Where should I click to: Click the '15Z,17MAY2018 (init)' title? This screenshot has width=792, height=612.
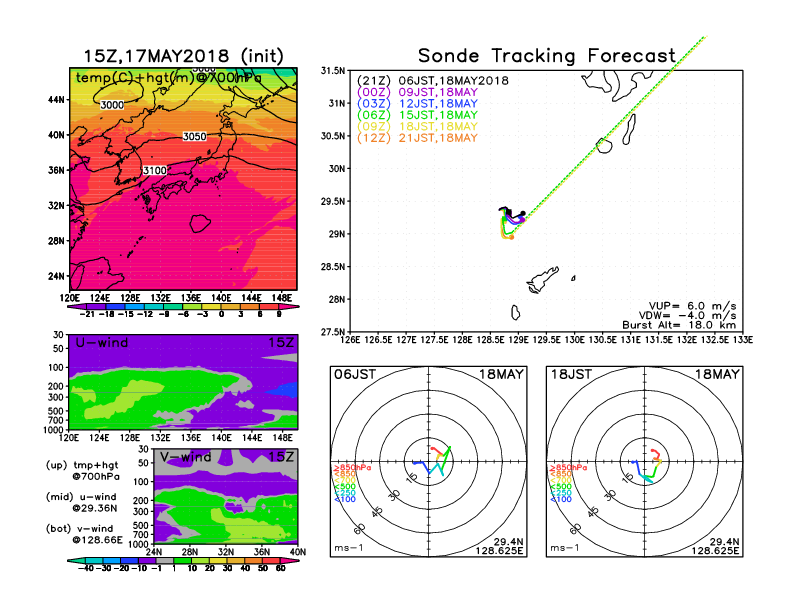[183, 56]
